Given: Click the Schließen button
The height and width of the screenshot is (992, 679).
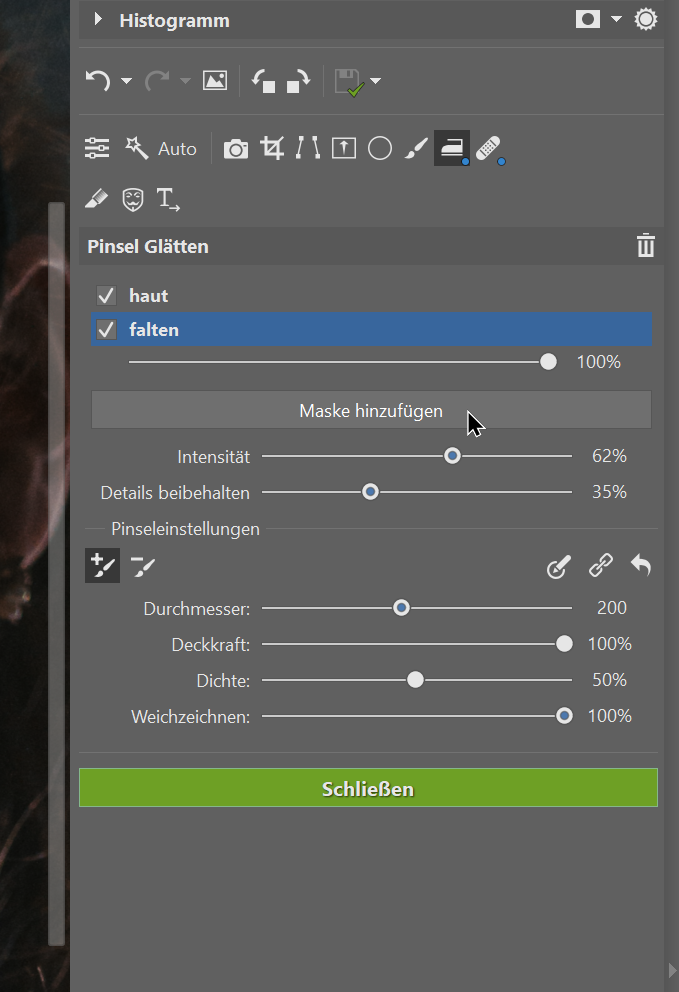Looking at the screenshot, I should 368,788.
